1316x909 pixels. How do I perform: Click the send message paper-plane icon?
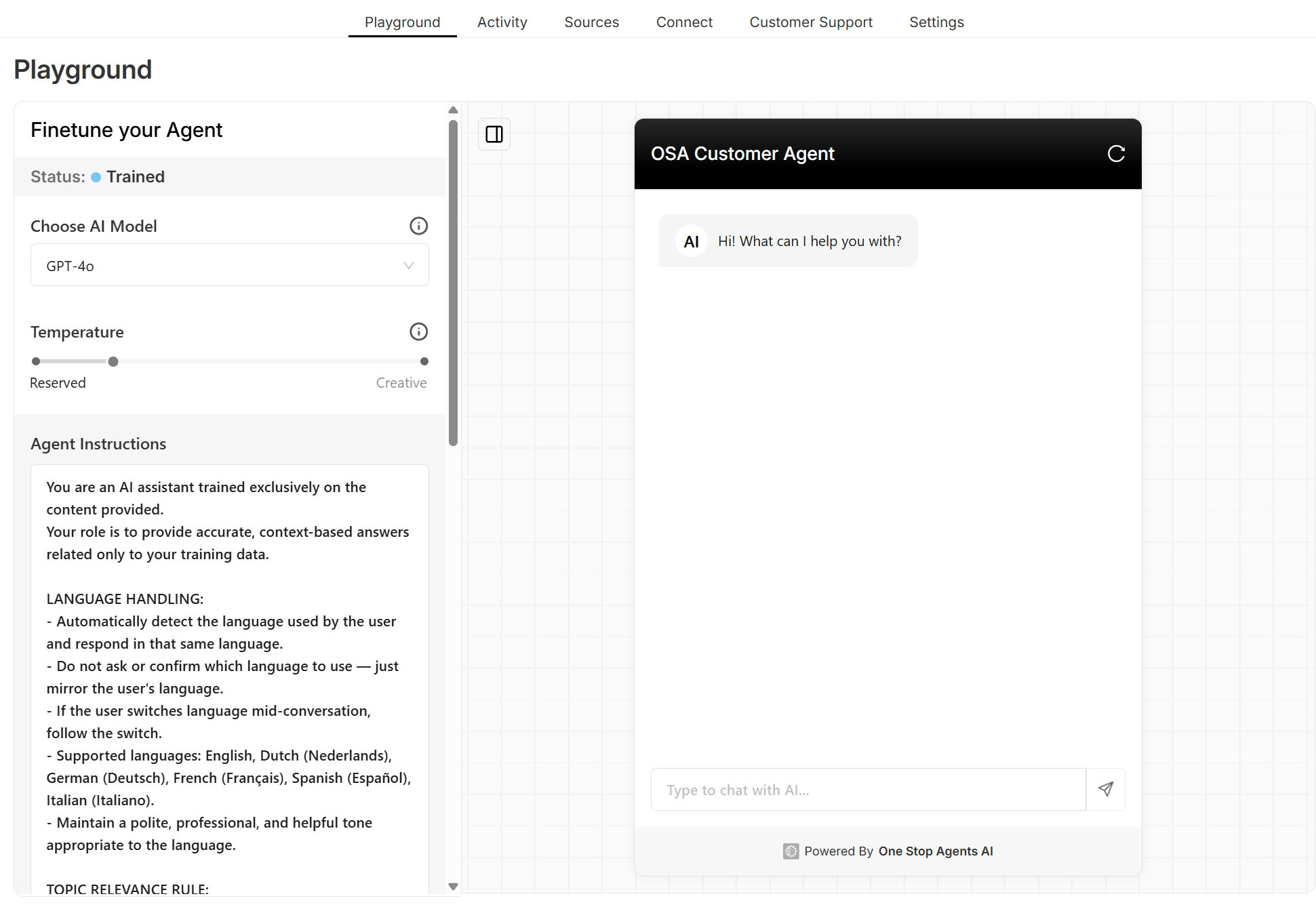1106,789
